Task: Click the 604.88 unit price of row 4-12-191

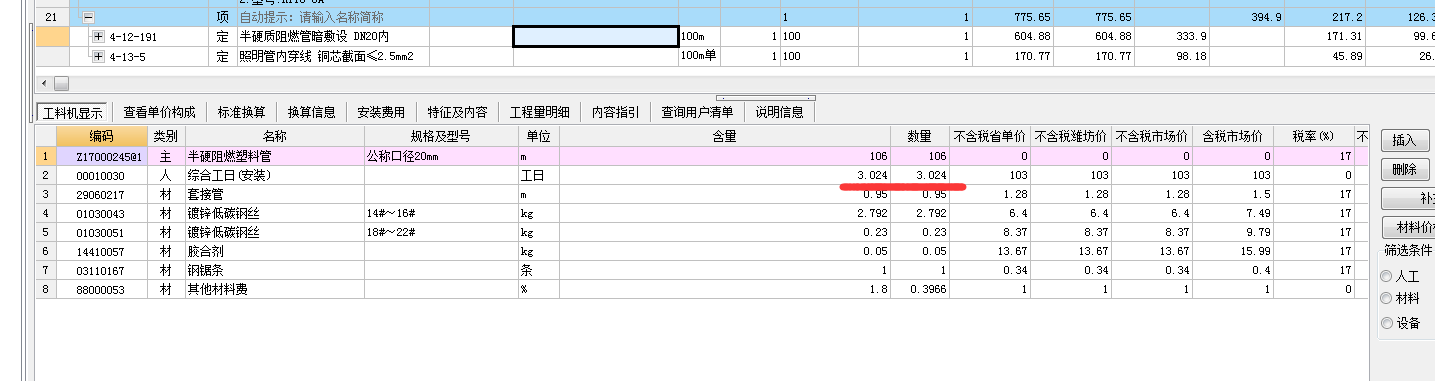Action: click(1013, 37)
